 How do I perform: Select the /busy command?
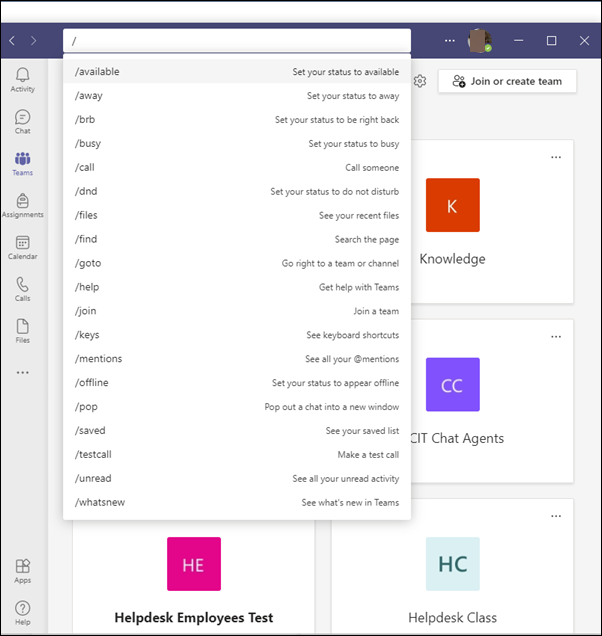237,144
